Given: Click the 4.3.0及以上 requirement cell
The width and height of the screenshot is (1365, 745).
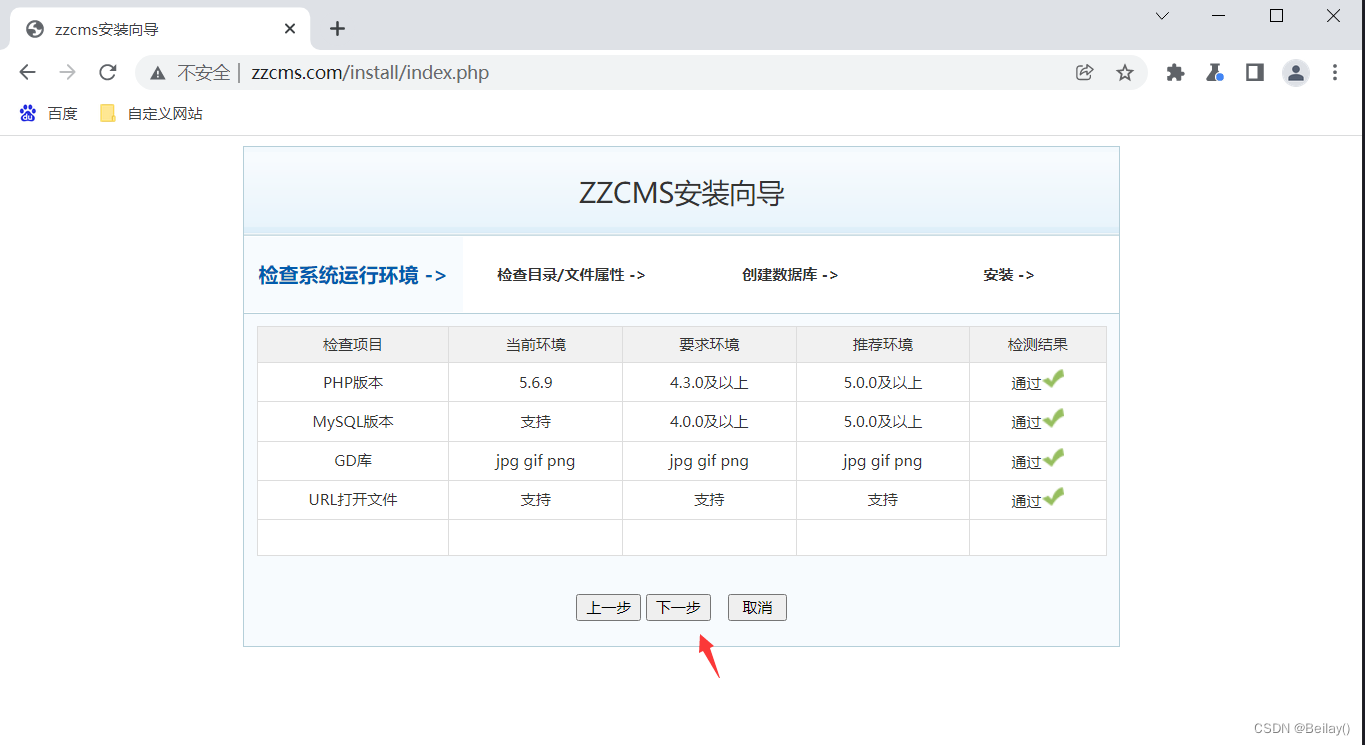Looking at the screenshot, I should tap(709, 383).
